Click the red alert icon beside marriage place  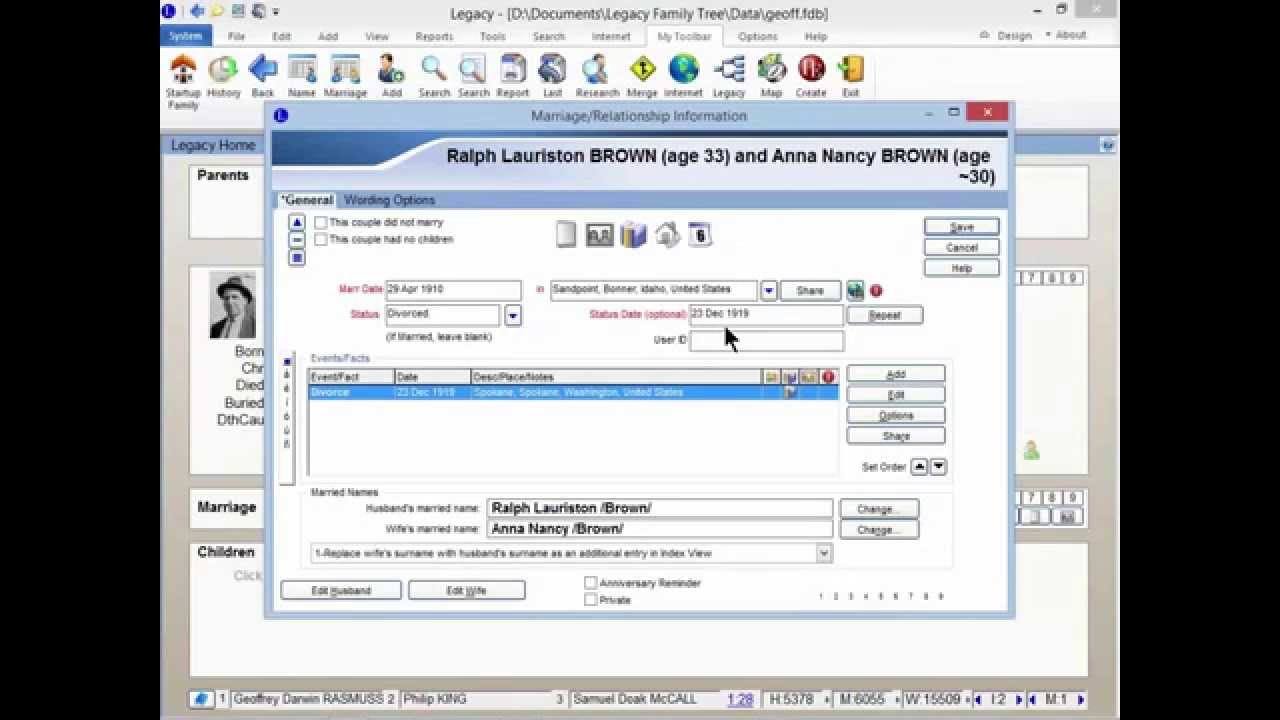(x=876, y=290)
